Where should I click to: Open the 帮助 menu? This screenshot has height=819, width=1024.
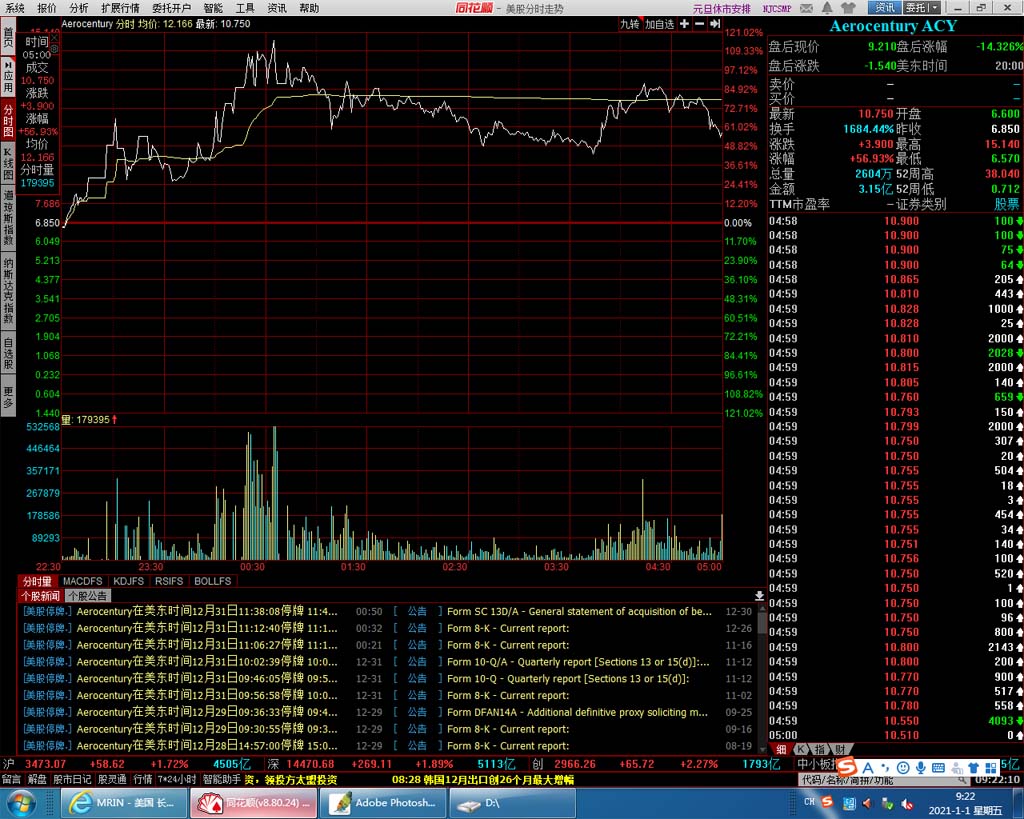pos(309,8)
